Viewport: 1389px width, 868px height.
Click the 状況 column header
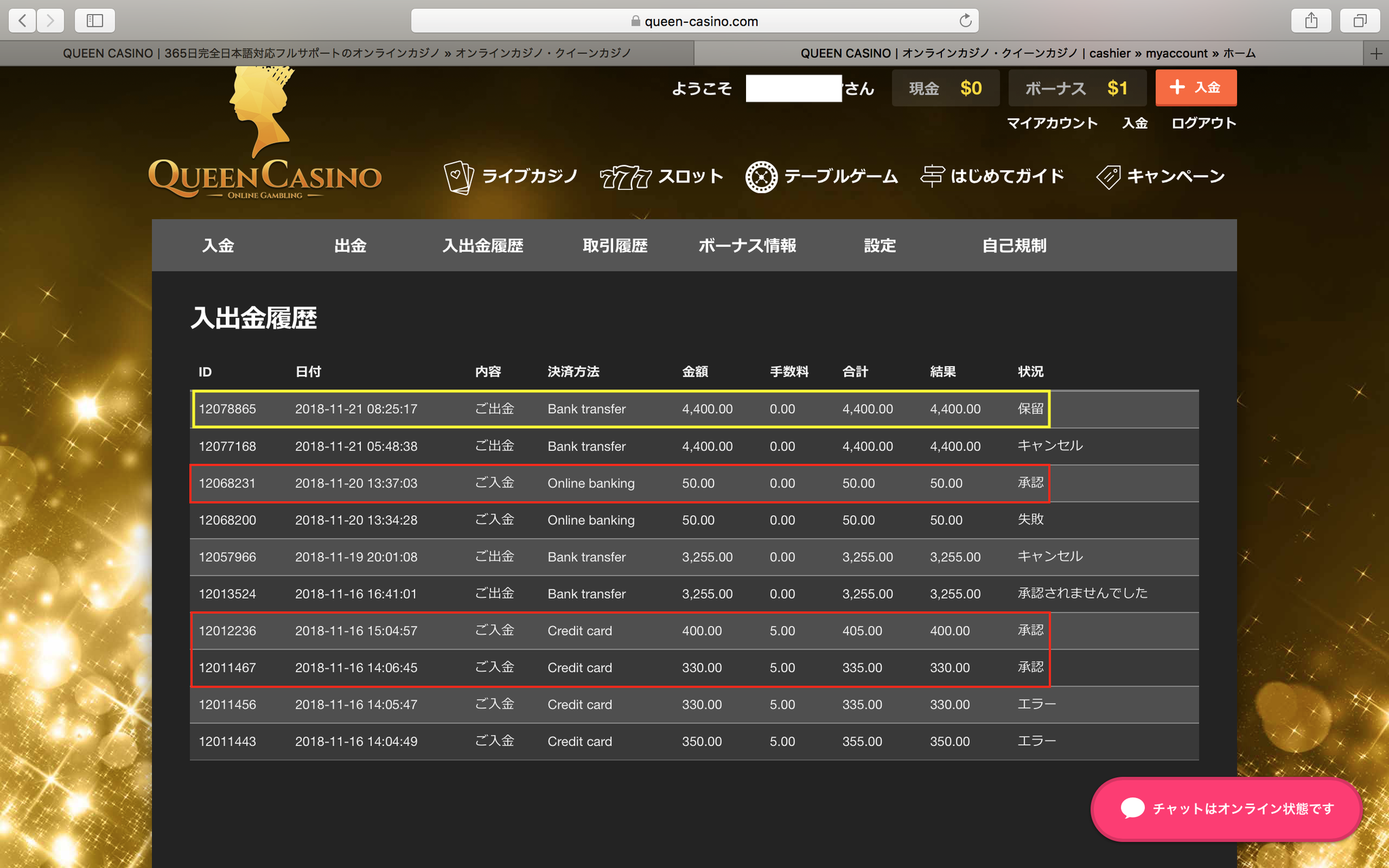[x=1031, y=372]
